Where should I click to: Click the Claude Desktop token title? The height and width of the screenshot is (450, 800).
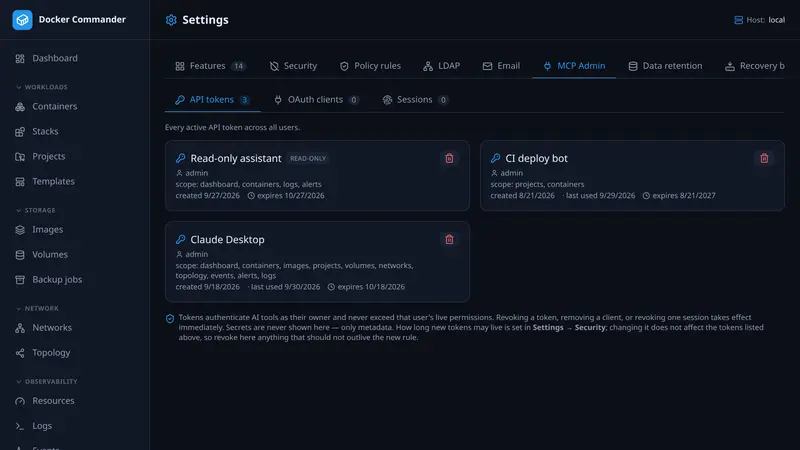[227, 239]
